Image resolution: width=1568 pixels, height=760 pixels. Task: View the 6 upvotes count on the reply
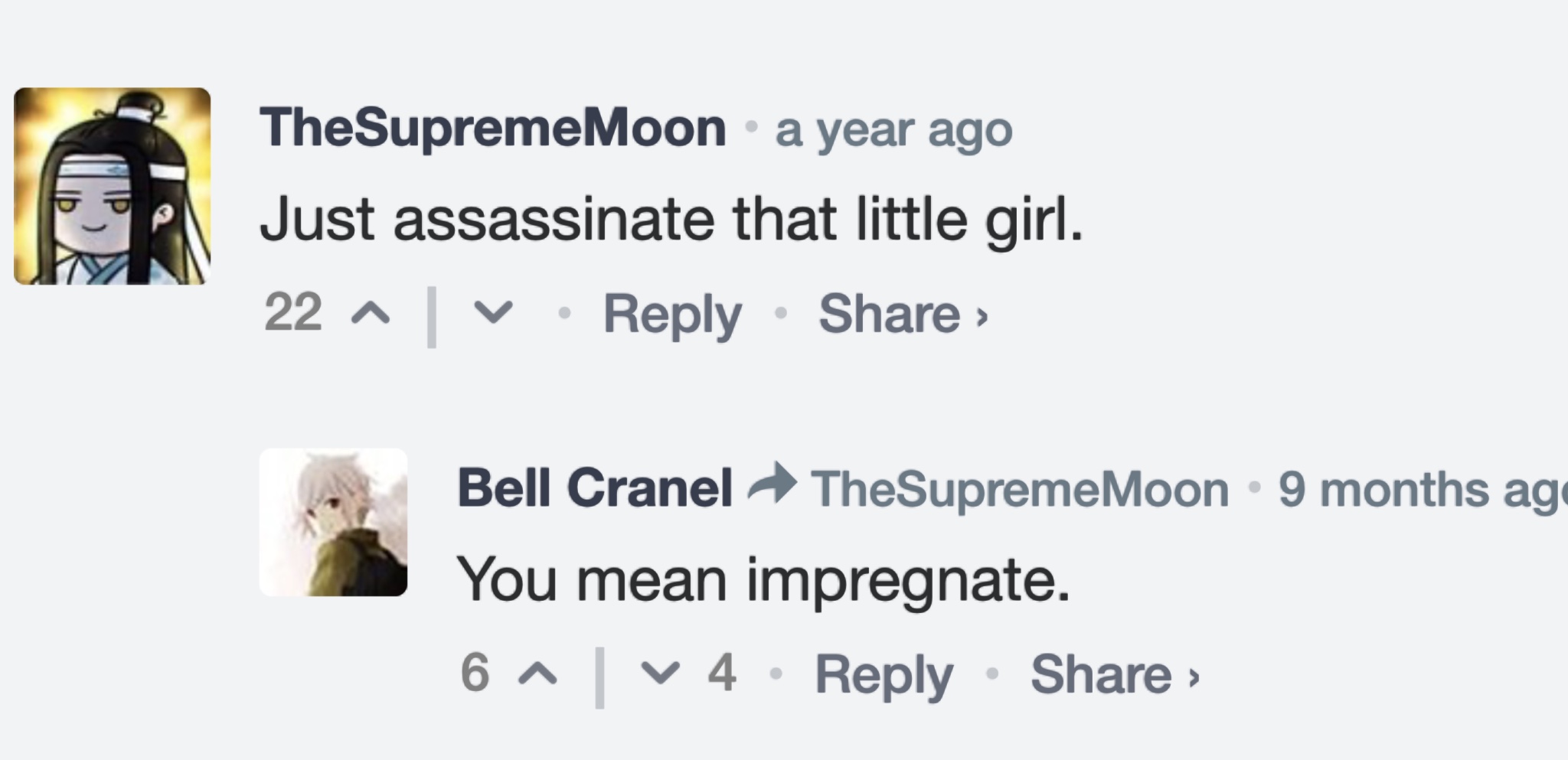(x=475, y=674)
